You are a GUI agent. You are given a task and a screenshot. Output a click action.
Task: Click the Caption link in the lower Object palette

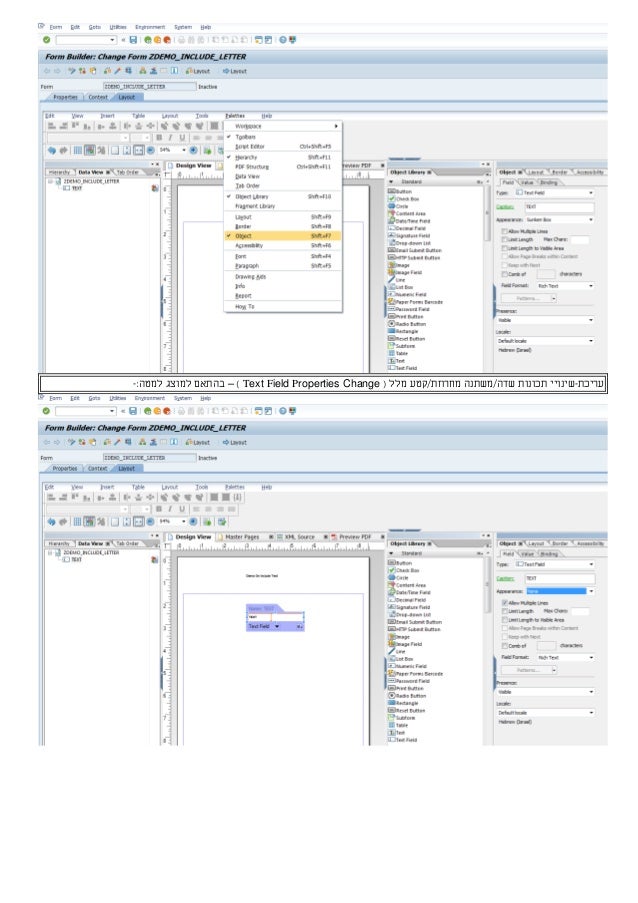(507, 578)
